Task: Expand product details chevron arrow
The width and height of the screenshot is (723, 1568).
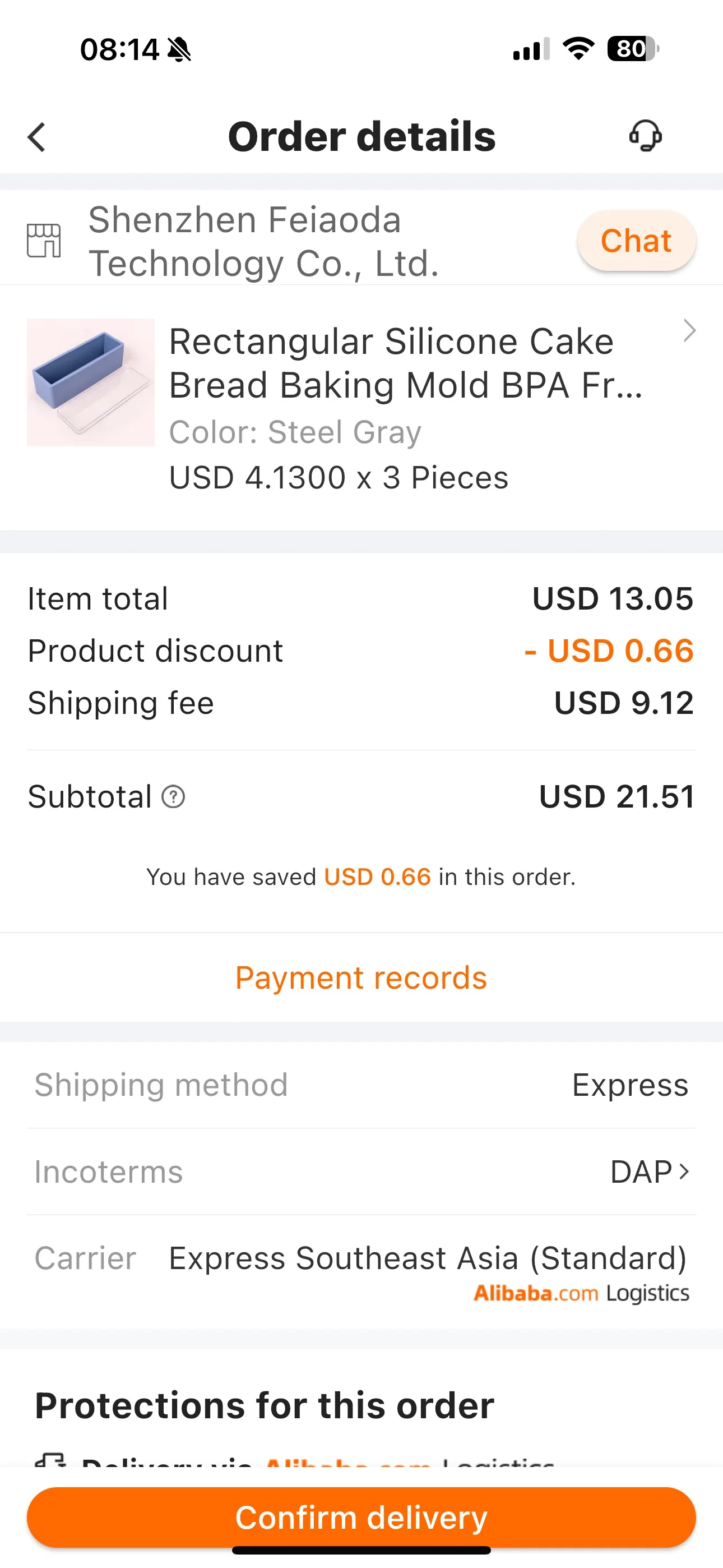Action: click(689, 330)
